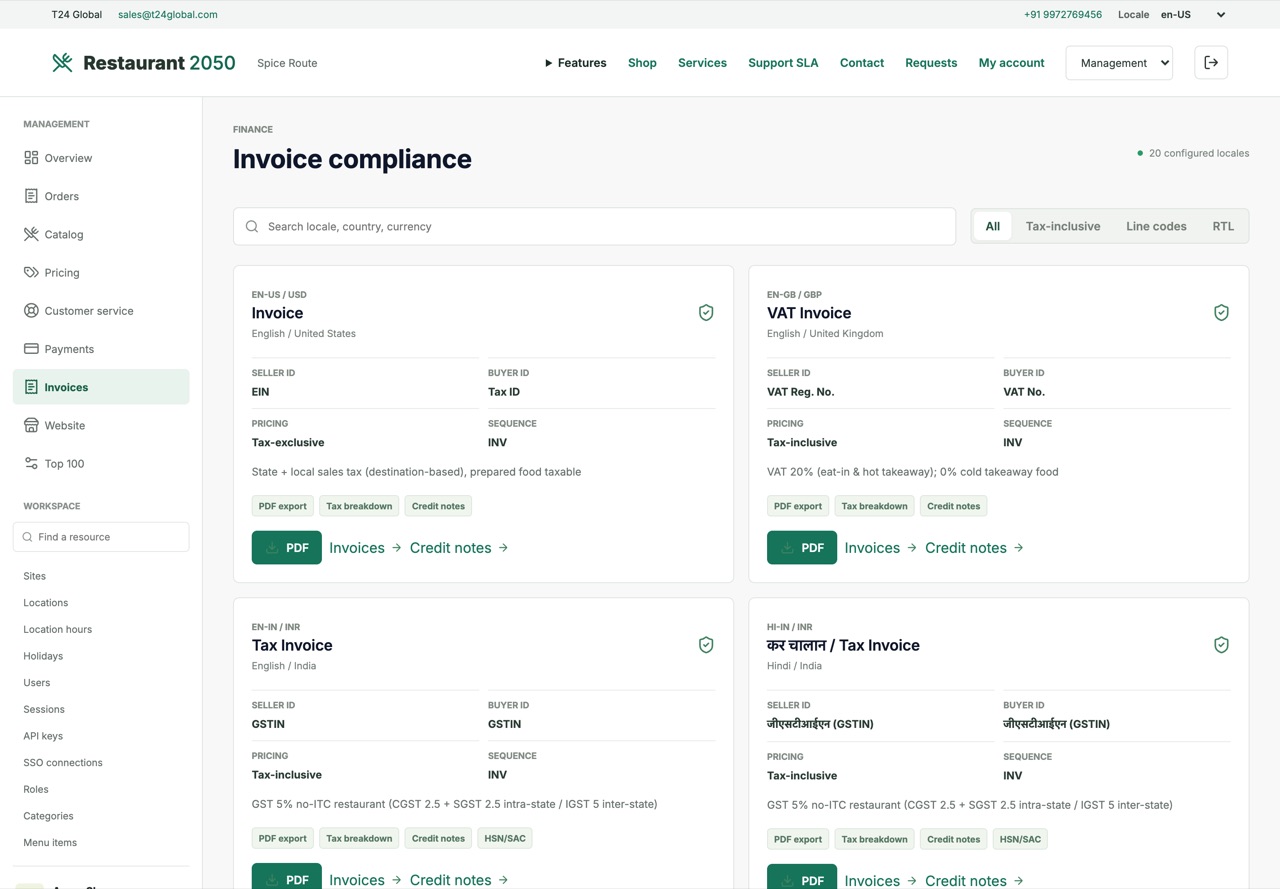Select the Tax-inclusive filter tab
The height and width of the screenshot is (889, 1280).
point(1063,226)
